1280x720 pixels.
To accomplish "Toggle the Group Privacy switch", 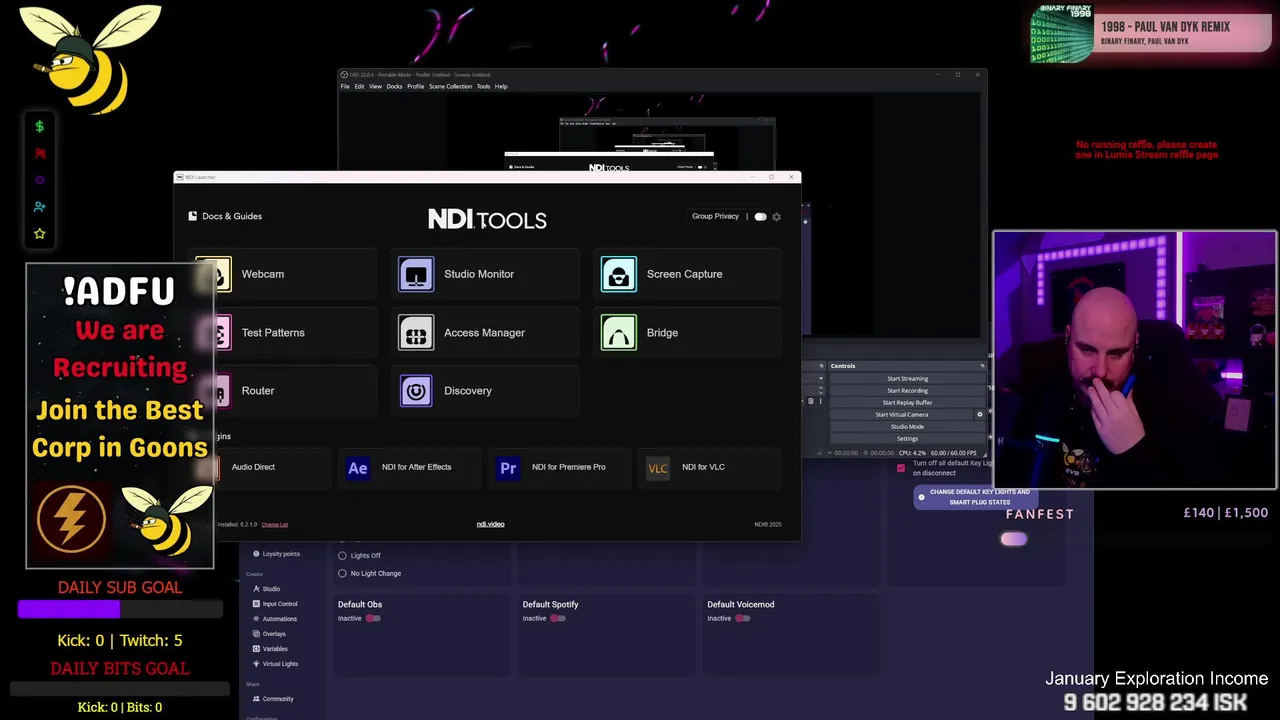I will 760,216.
